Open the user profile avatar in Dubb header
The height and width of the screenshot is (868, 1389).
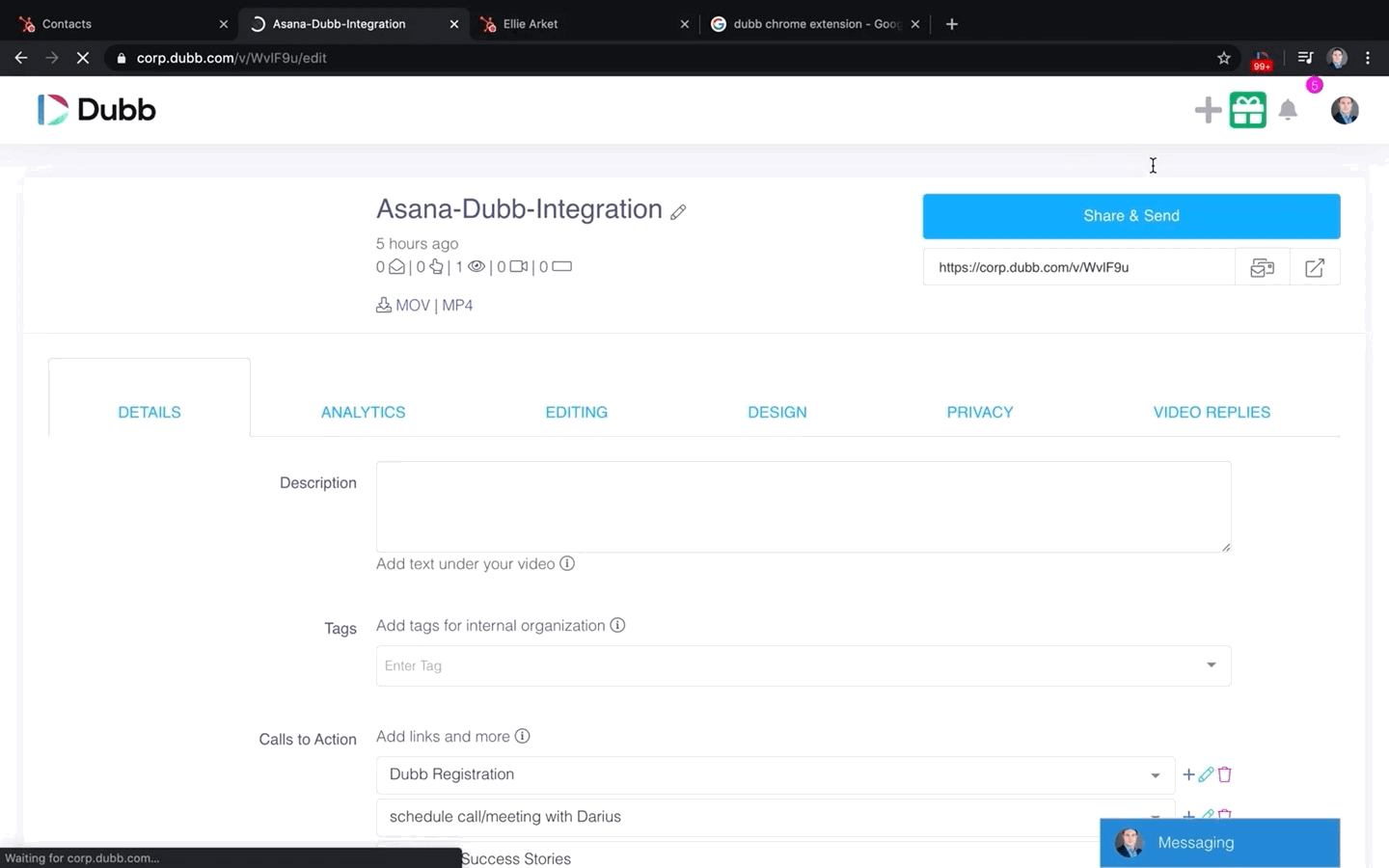(1345, 110)
